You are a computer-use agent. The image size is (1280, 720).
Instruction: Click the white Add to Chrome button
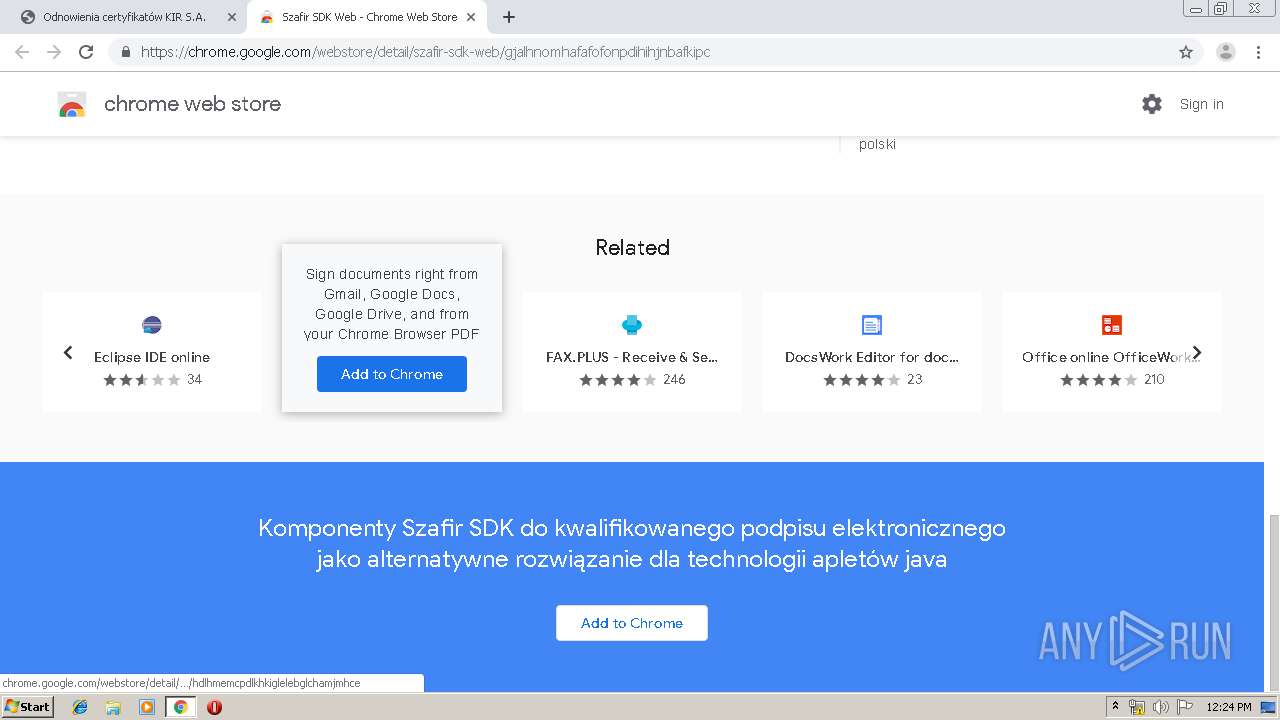(x=632, y=623)
